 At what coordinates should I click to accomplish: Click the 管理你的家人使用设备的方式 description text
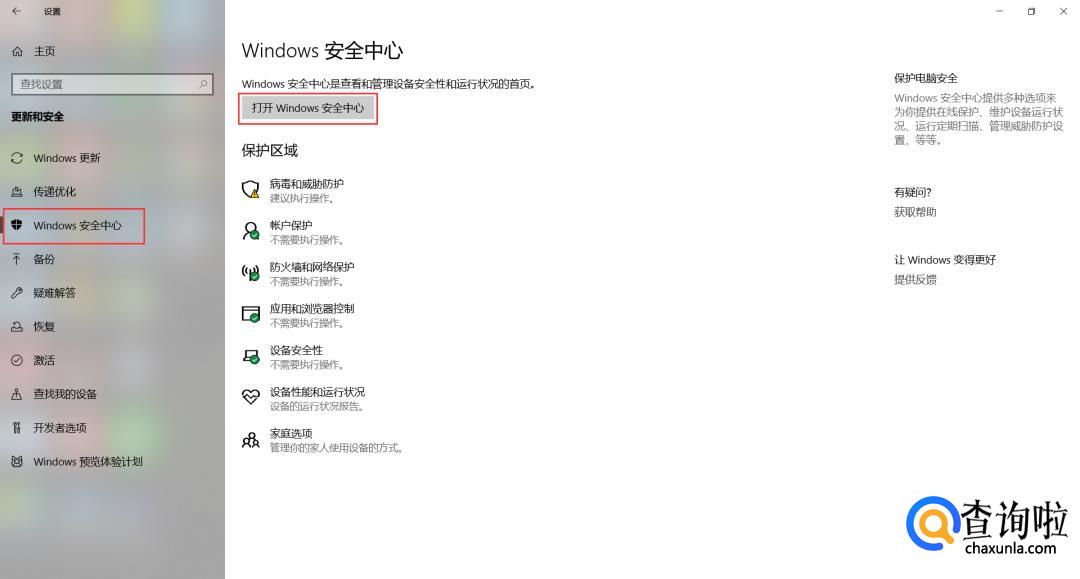coord(336,448)
